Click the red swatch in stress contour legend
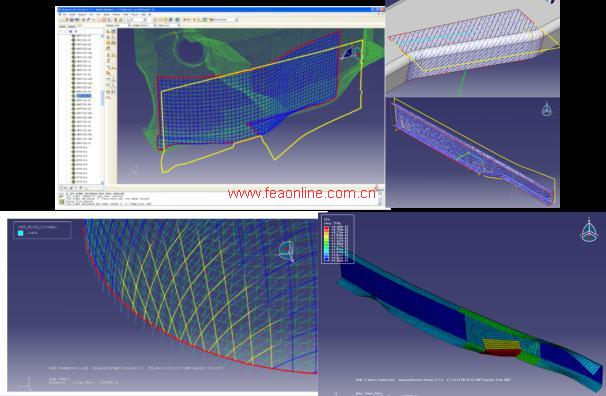606x396 pixels. click(x=326, y=228)
